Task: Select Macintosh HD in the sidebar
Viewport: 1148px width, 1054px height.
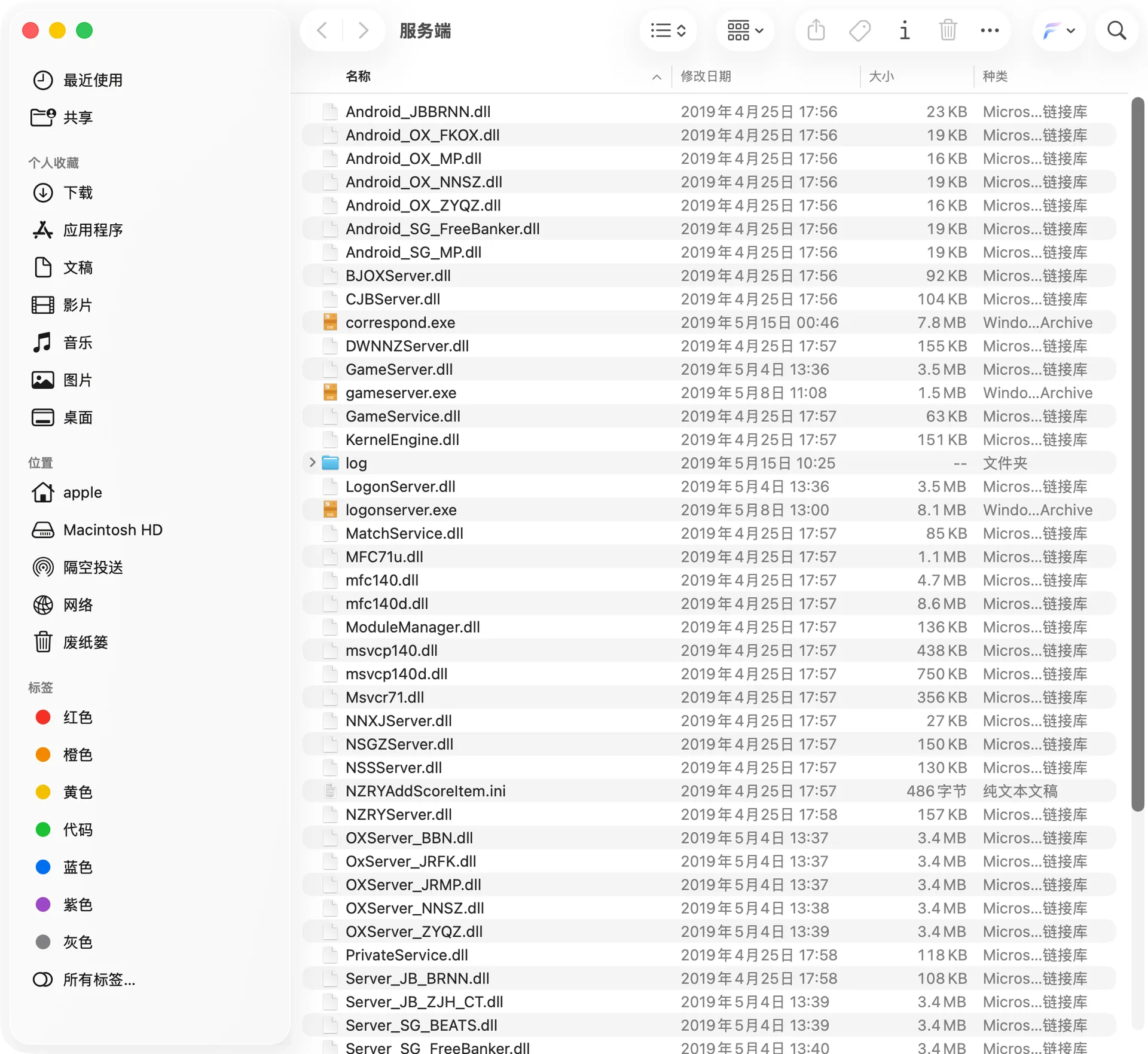Action: (x=97, y=530)
